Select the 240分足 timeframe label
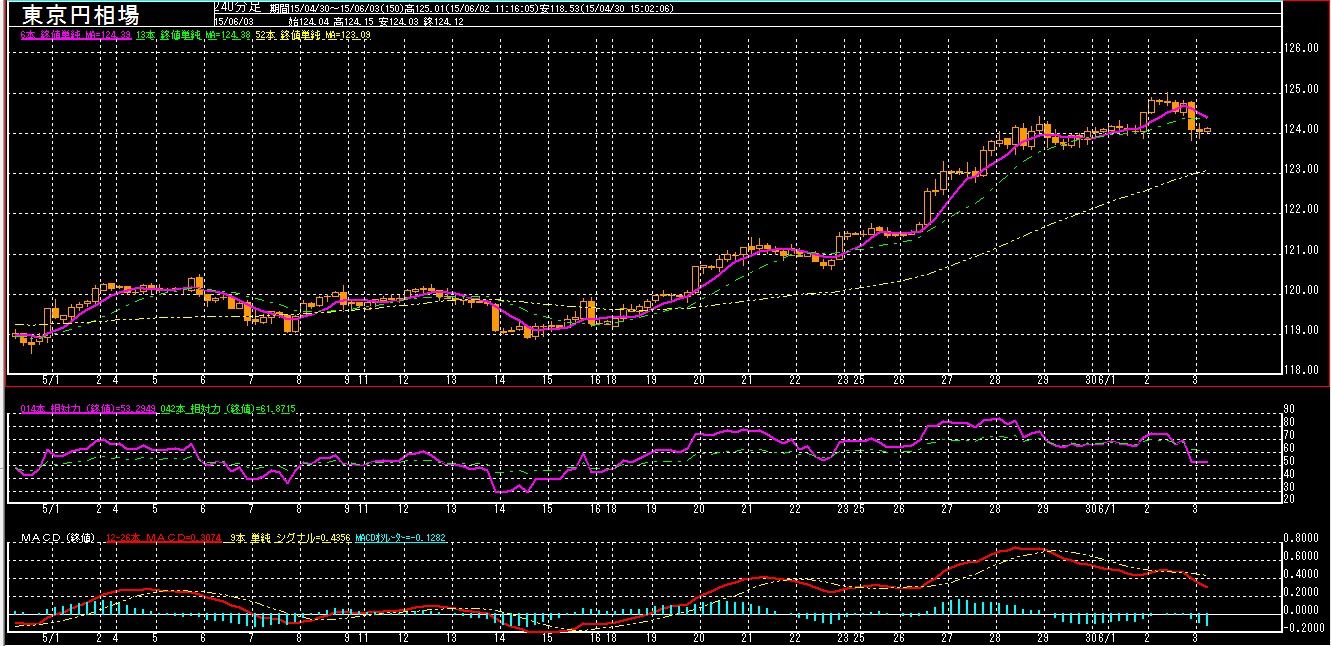The width and height of the screenshot is (1331, 646). point(238,6)
